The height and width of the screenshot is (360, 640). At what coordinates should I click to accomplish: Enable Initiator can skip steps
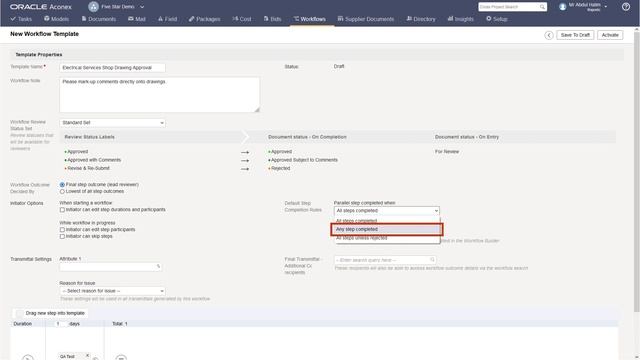pos(62,236)
